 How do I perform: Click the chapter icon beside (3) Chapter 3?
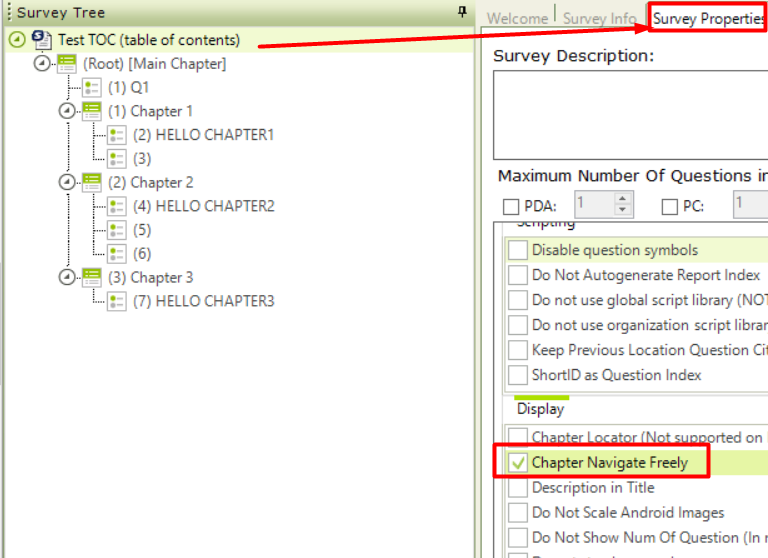pyautogui.click(x=92, y=277)
